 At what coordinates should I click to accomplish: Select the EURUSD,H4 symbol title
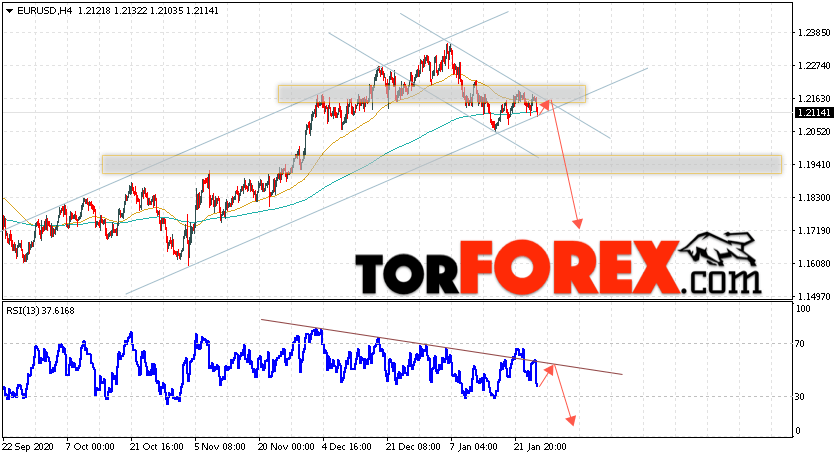tap(44, 11)
